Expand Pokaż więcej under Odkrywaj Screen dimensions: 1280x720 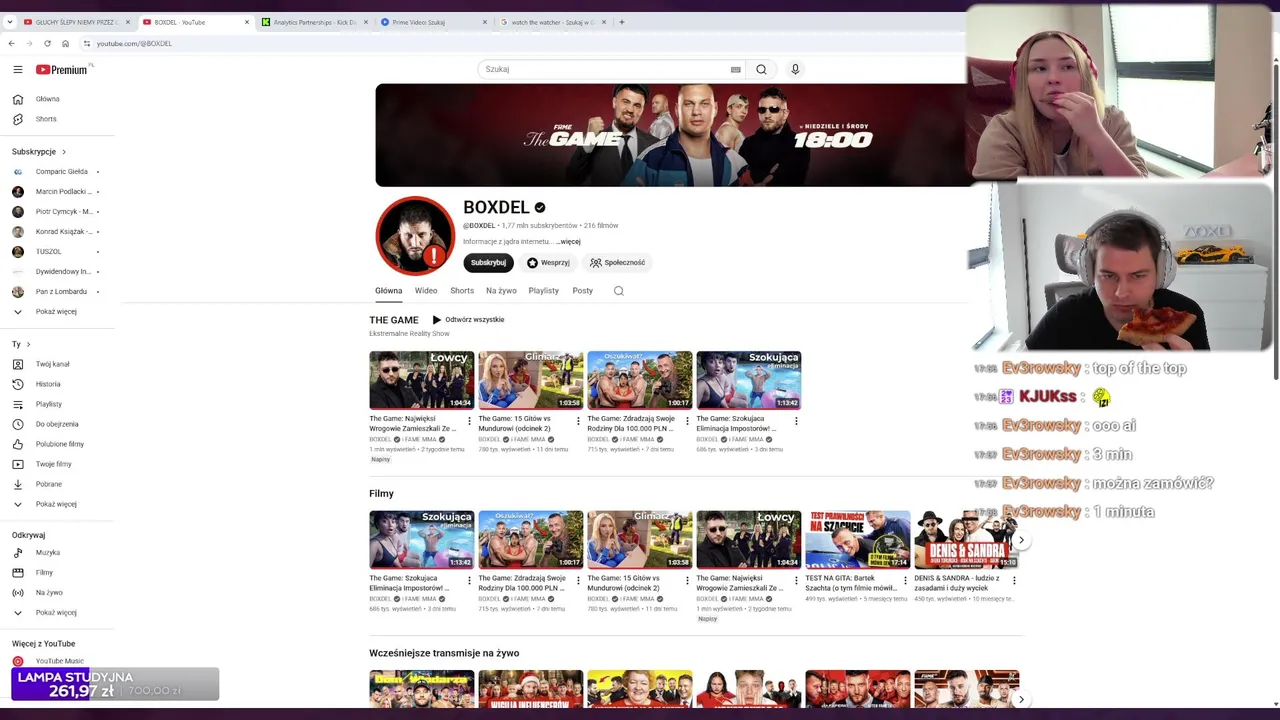tap(58, 612)
